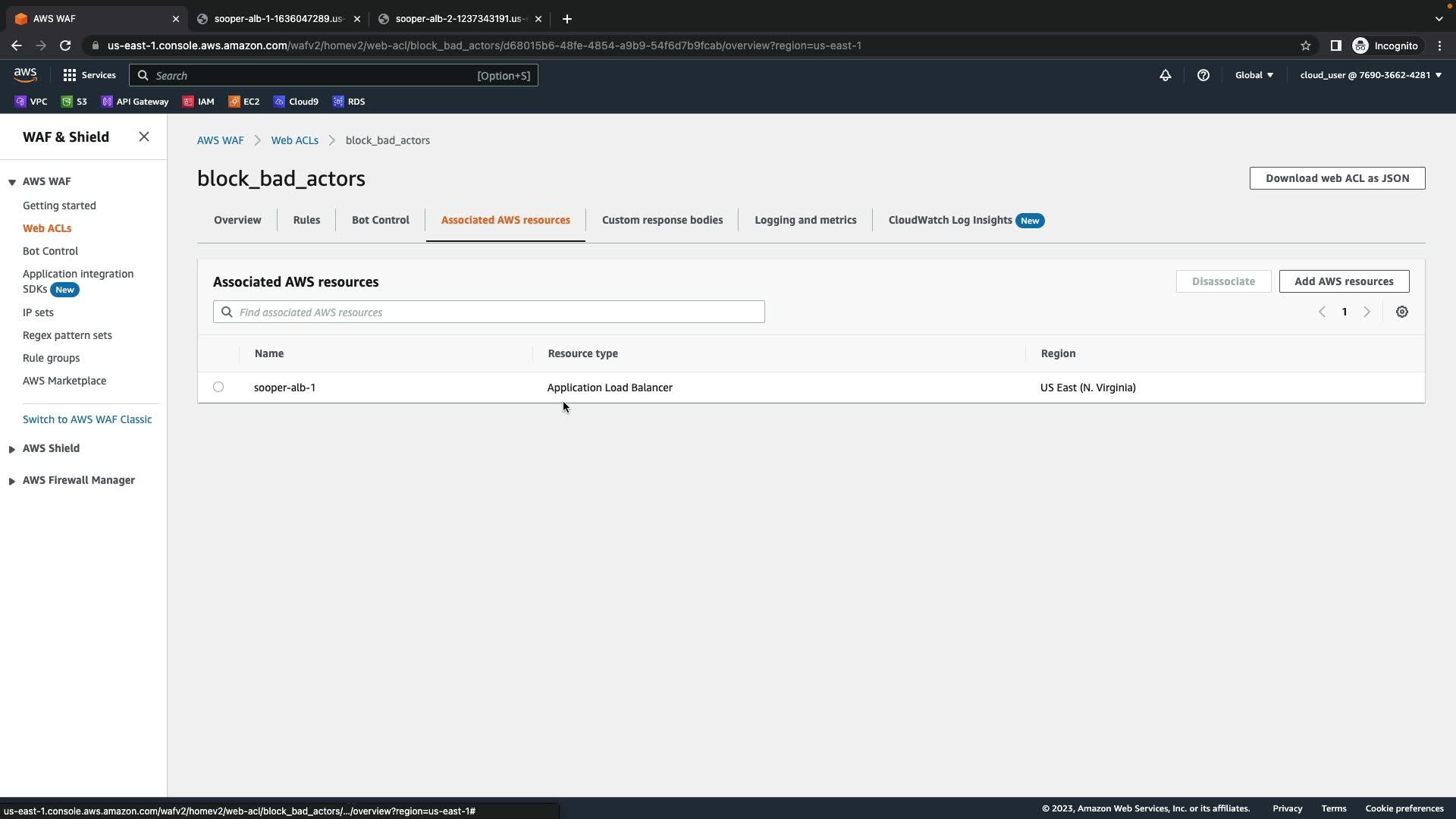This screenshot has height=819, width=1456.
Task: Open table preferences gear icon
Action: [1401, 312]
